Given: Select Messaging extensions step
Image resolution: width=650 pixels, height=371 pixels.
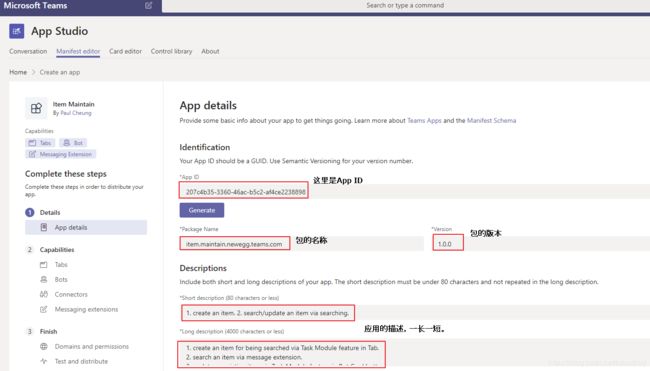Looking at the screenshot, I should (x=86, y=309).
